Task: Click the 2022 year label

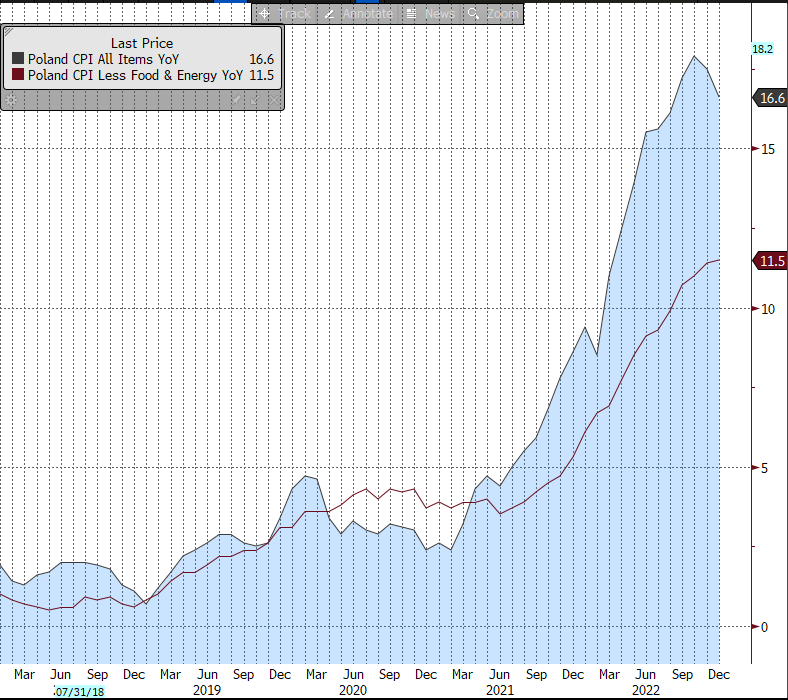Action: [645, 690]
